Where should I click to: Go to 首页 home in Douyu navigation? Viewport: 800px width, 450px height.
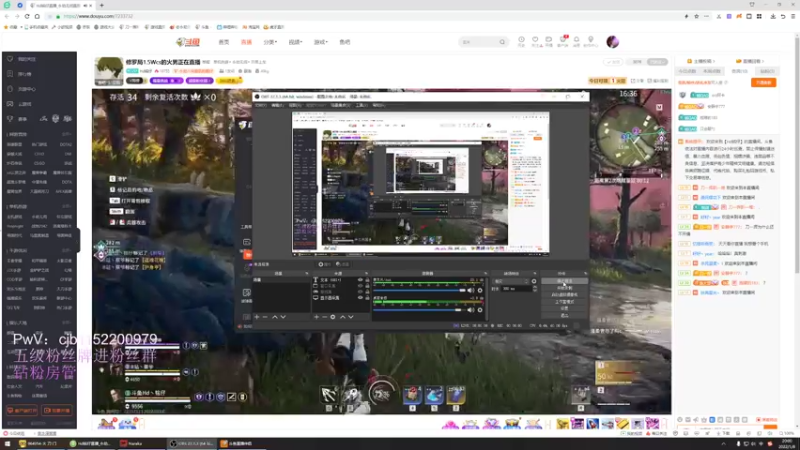[x=223, y=42]
